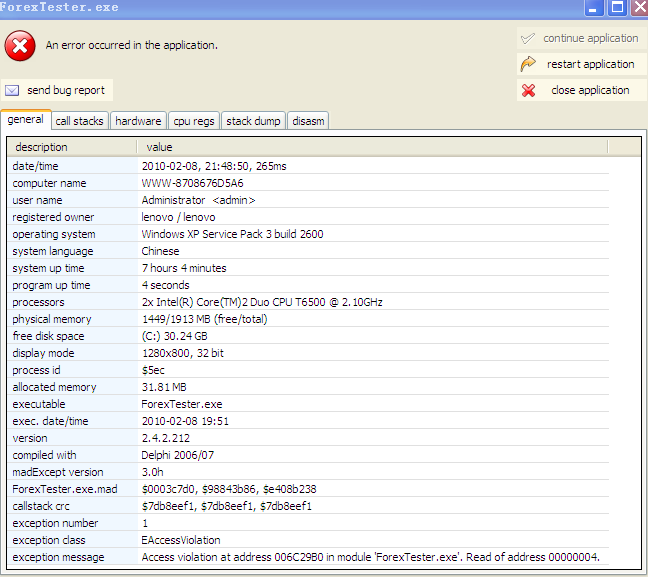Choose restart application
Viewport: 648px width, 577px height.
click(x=581, y=64)
